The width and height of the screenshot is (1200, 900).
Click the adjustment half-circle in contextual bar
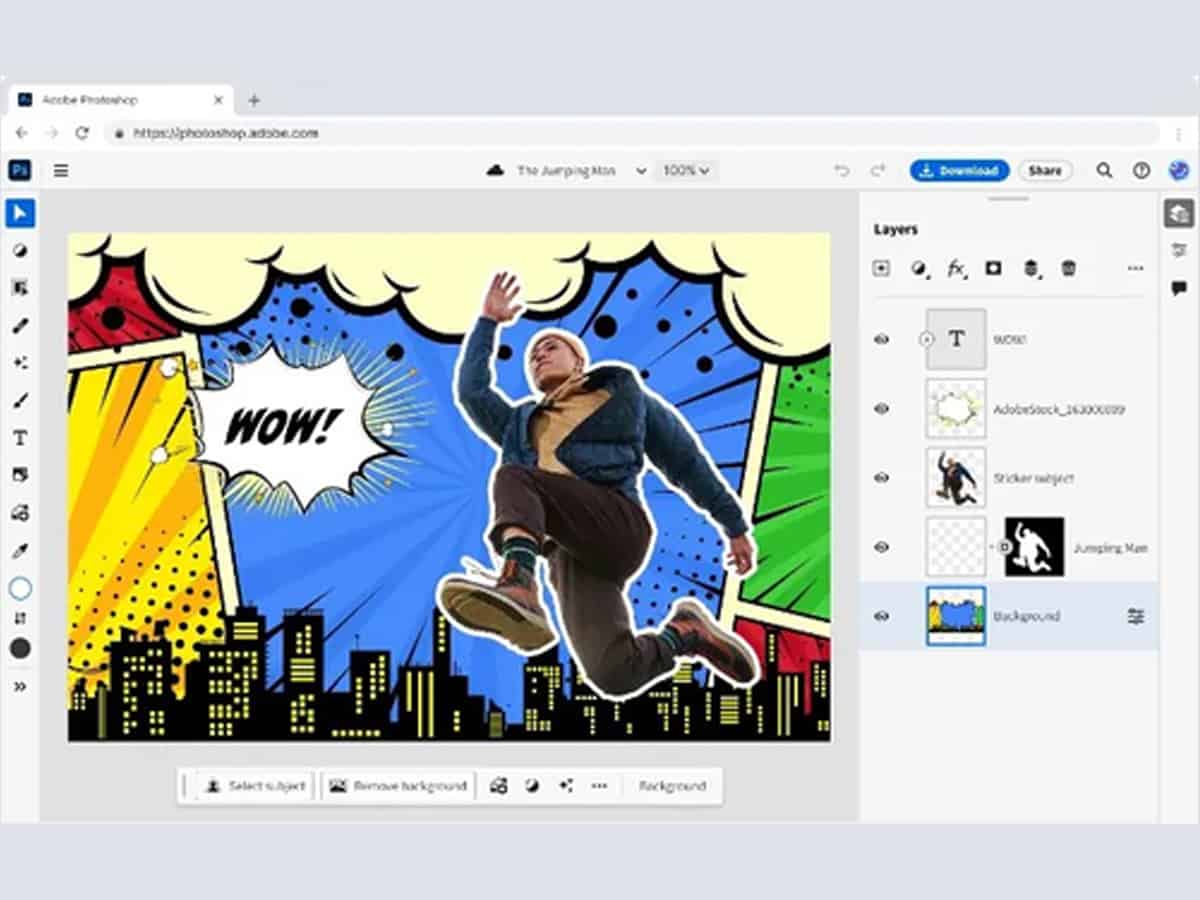(532, 786)
